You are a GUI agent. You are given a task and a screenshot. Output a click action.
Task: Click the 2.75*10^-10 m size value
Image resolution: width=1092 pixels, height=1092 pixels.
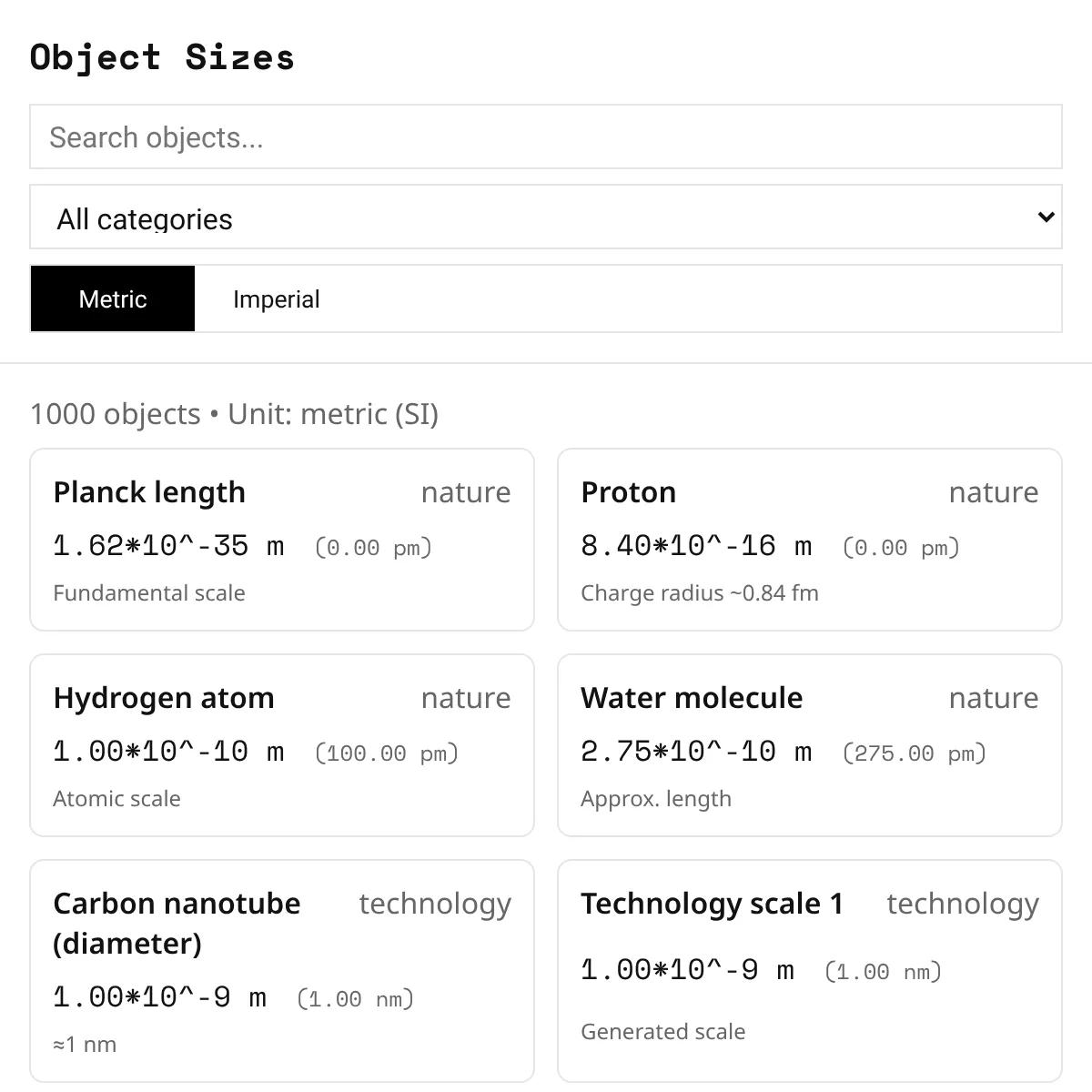tap(696, 752)
